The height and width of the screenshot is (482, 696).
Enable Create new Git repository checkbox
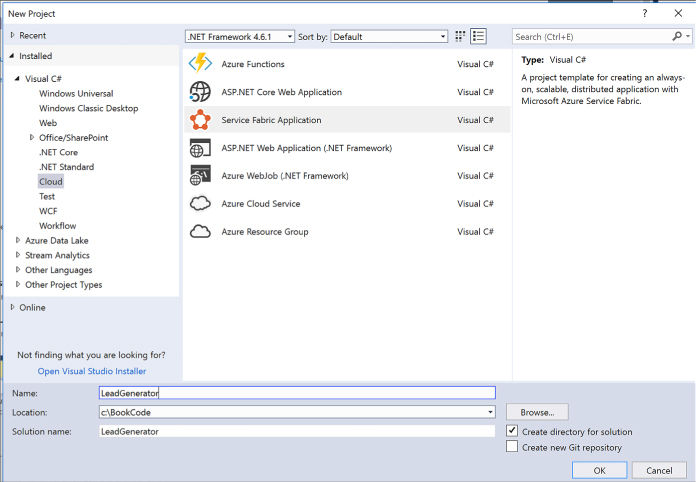click(x=512, y=446)
